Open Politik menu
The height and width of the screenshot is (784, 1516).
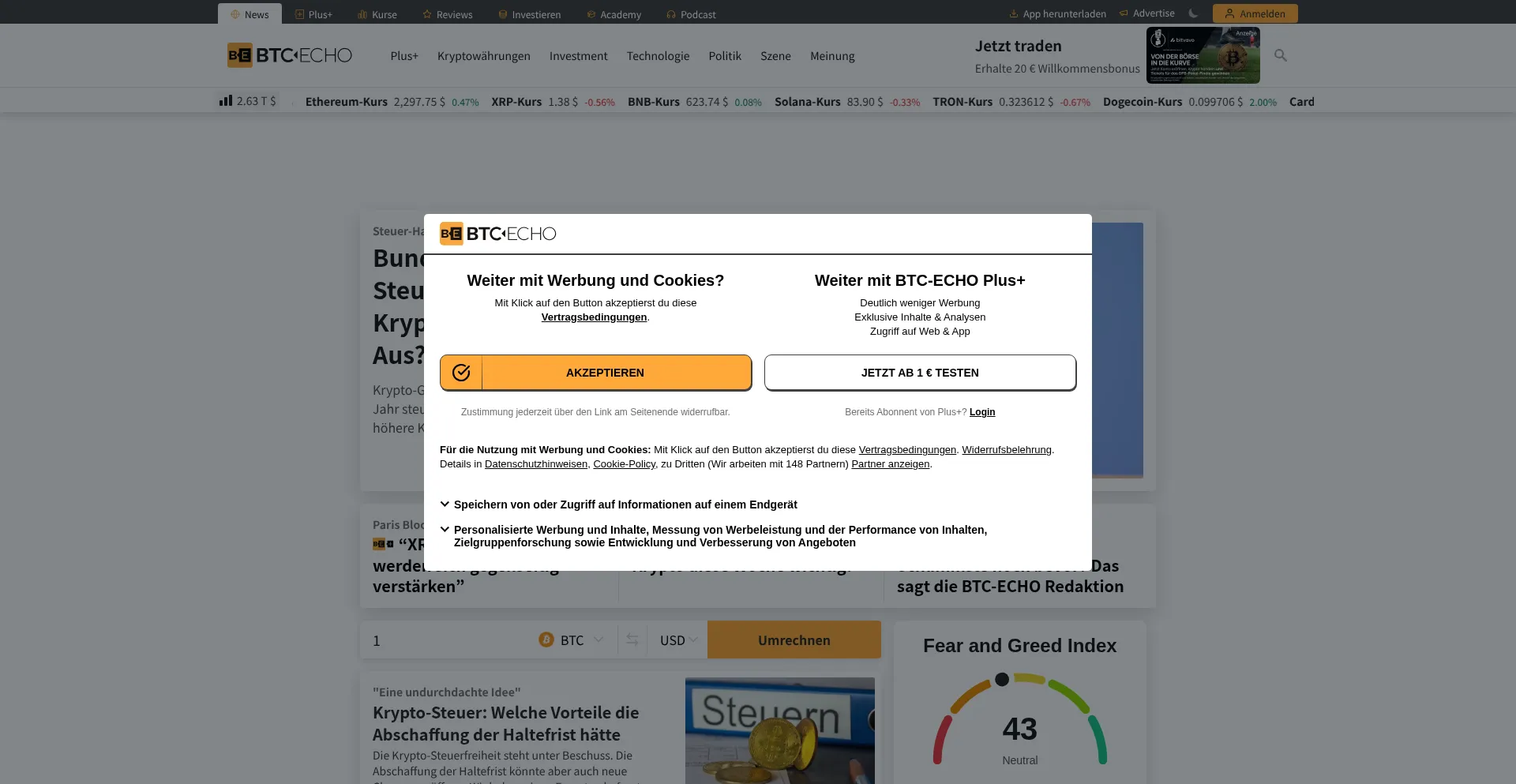click(725, 56)
